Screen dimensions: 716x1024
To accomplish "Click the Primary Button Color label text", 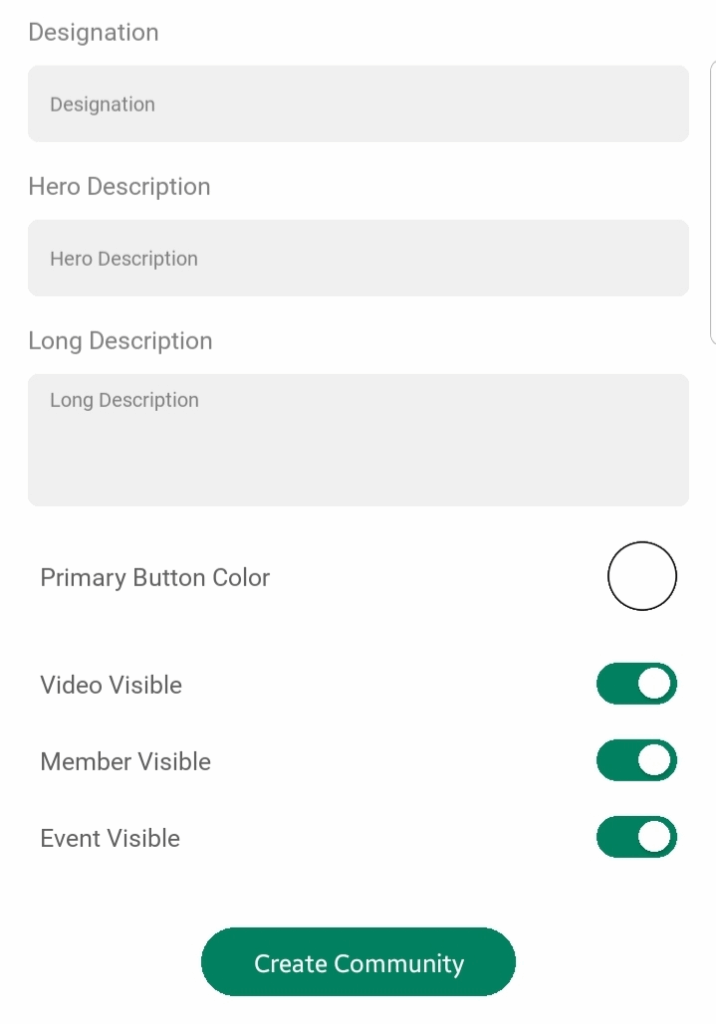I will (x=155, y=578).
